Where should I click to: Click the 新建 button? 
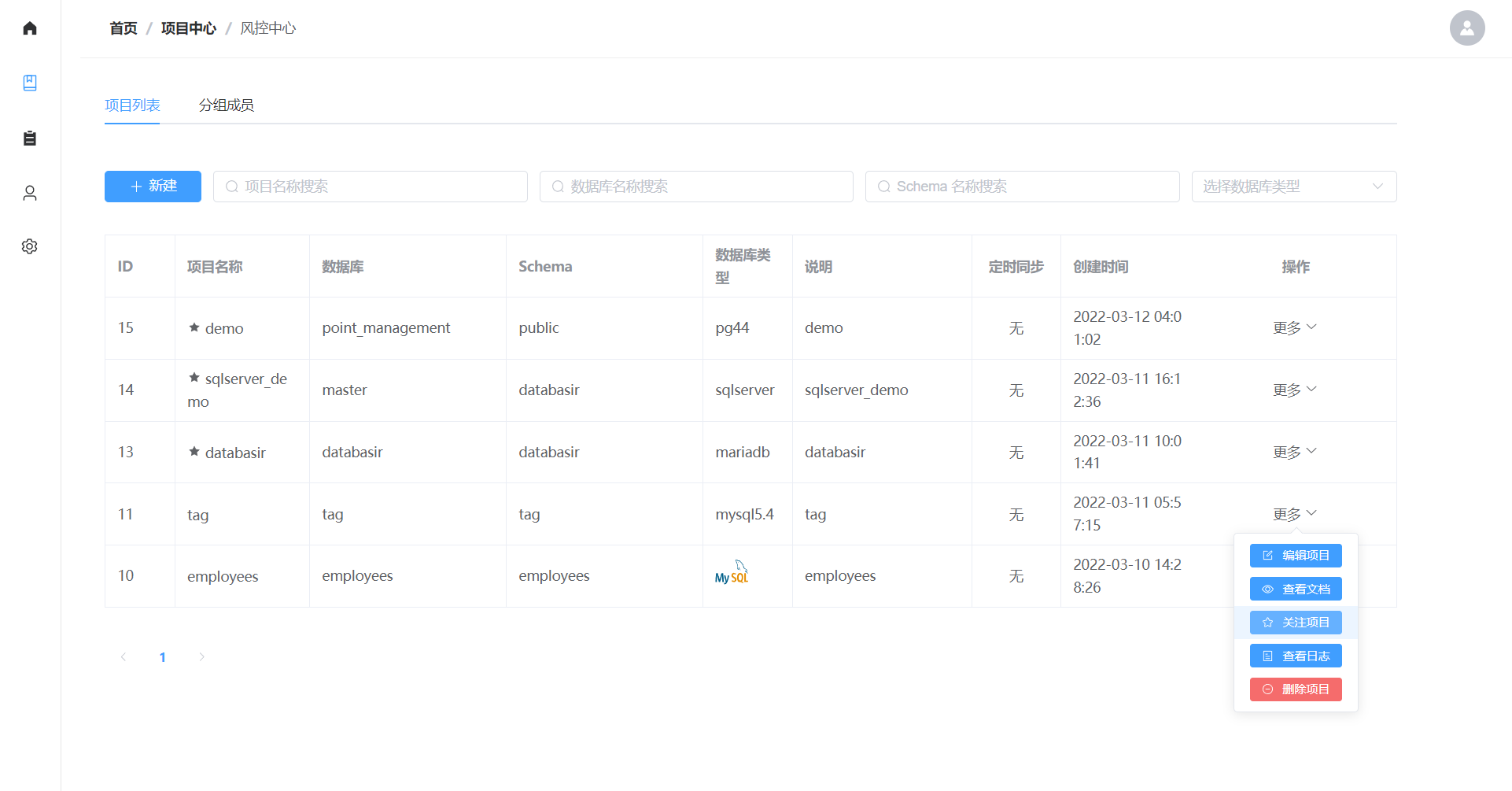(153, 187)
